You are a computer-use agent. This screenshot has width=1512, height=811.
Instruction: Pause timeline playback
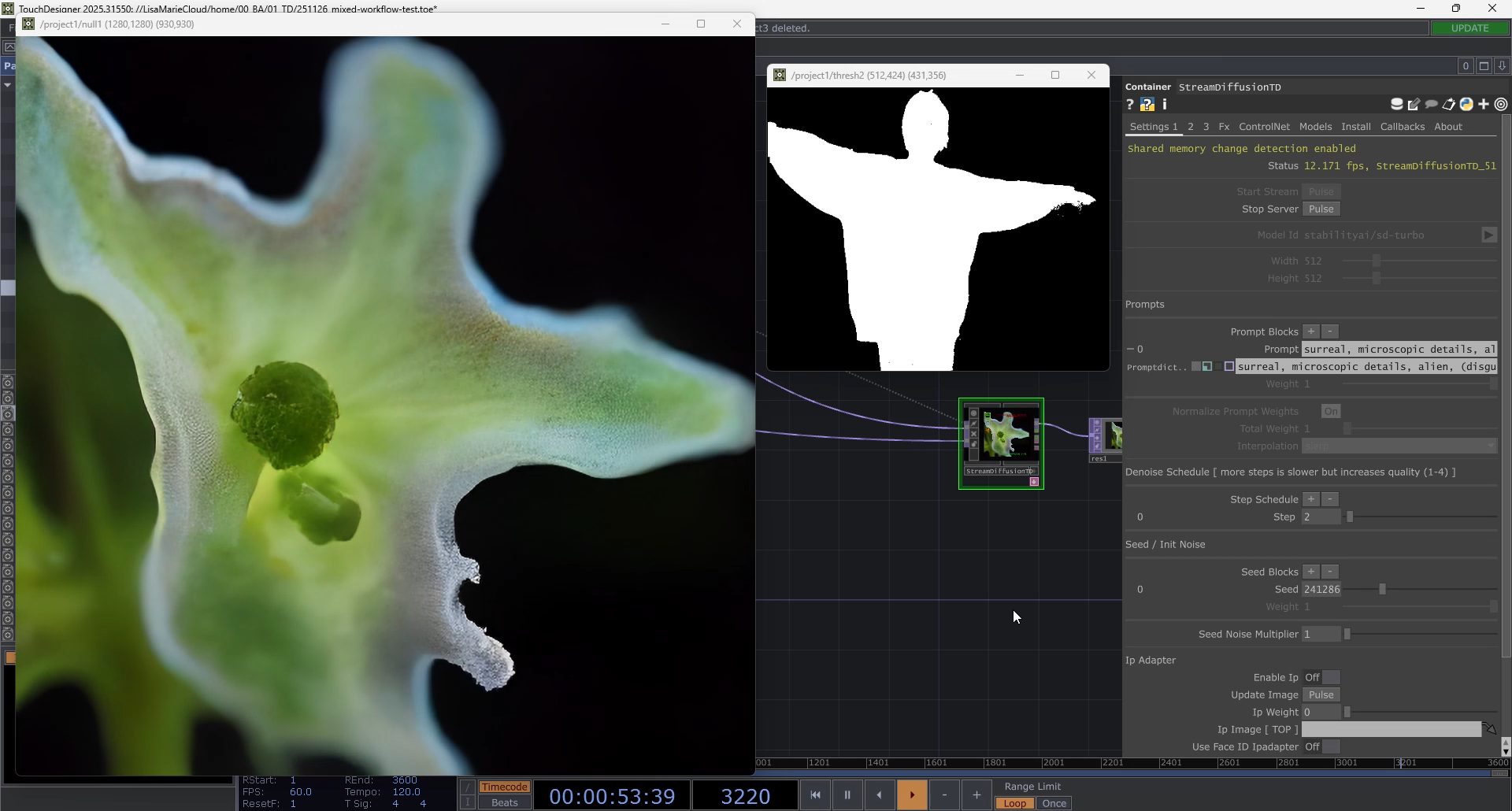tap(847, 795)
